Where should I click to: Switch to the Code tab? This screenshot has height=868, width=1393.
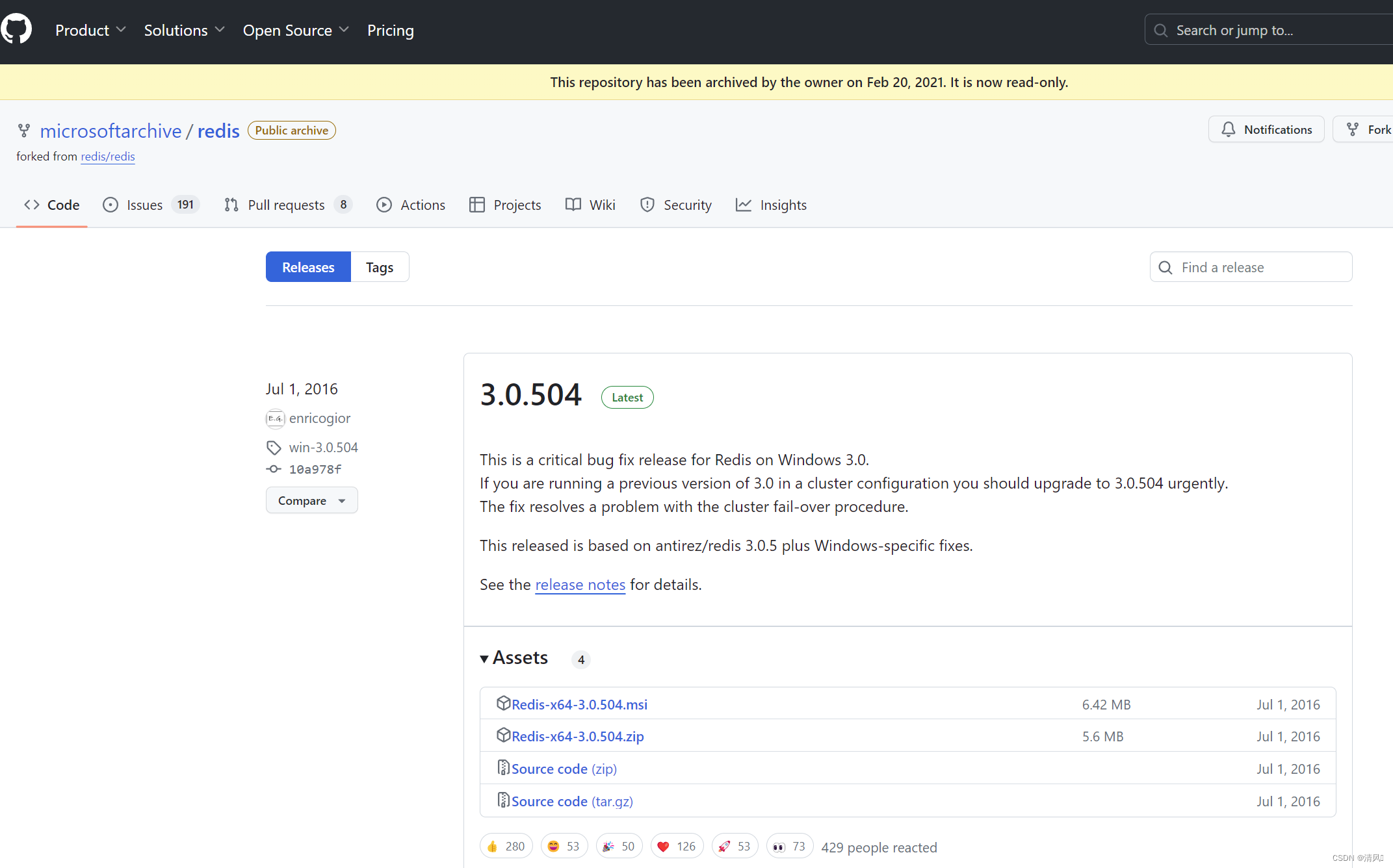51,205
